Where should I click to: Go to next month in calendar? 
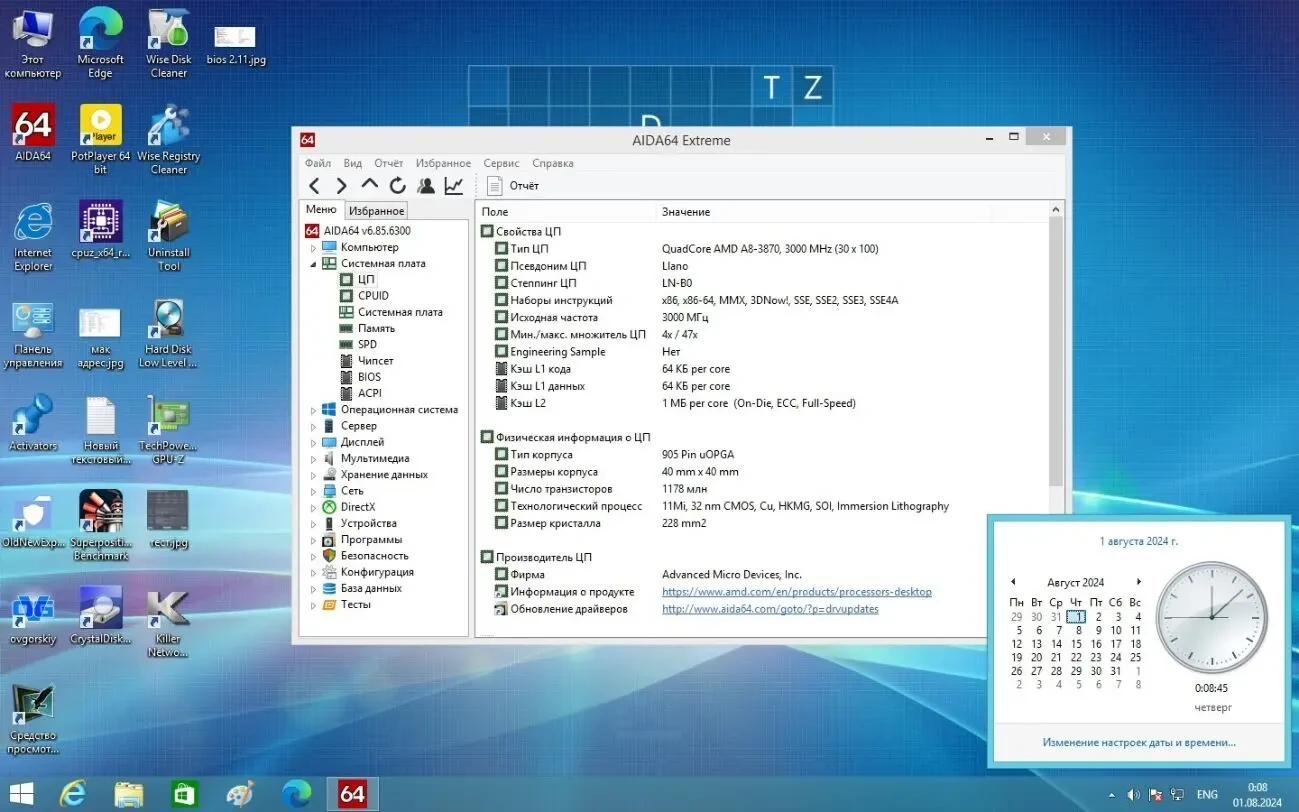point(1138,582)
